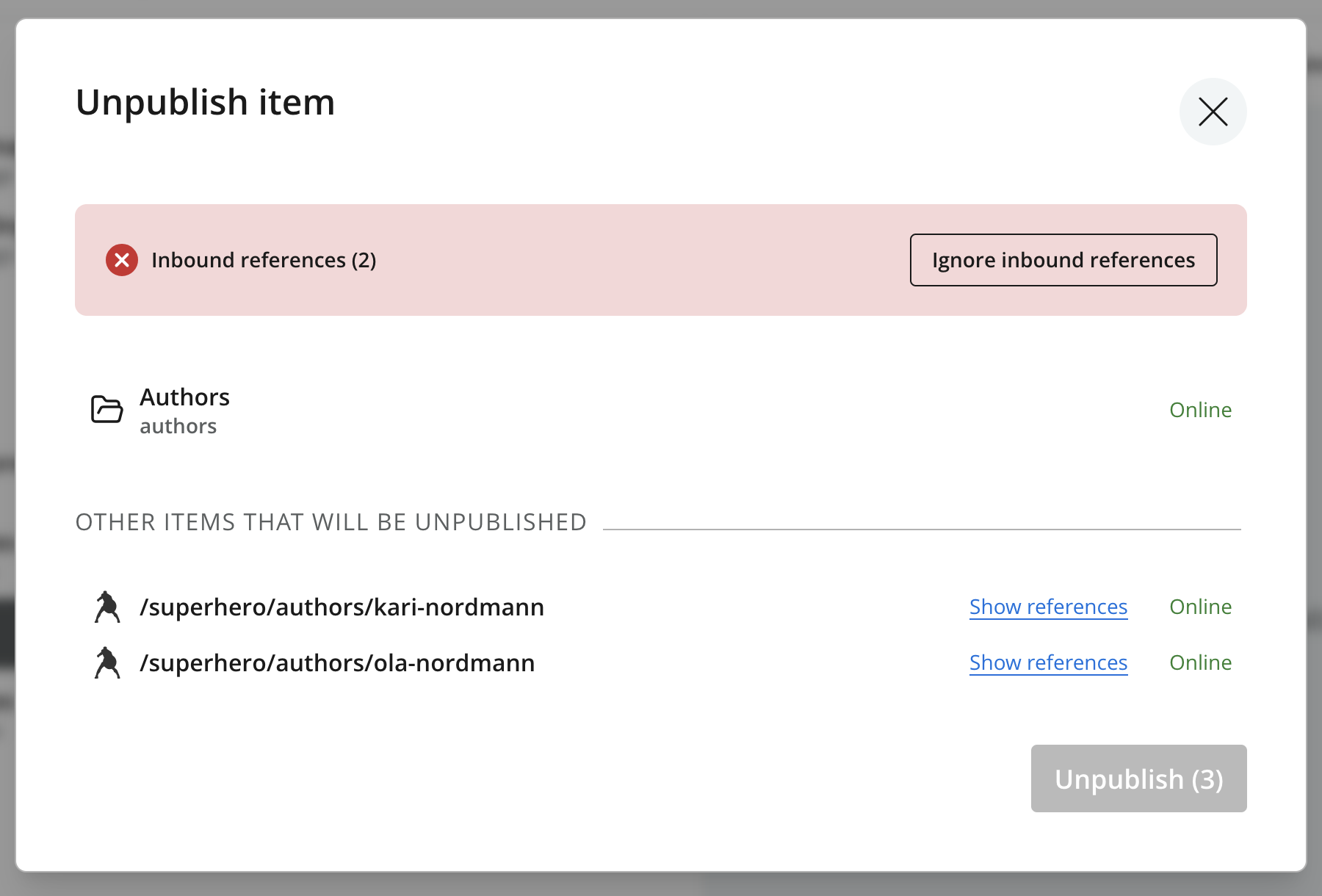Select the /superhero/authors/kari-nordmann path
1322x896 pixels.
(342, 607)
